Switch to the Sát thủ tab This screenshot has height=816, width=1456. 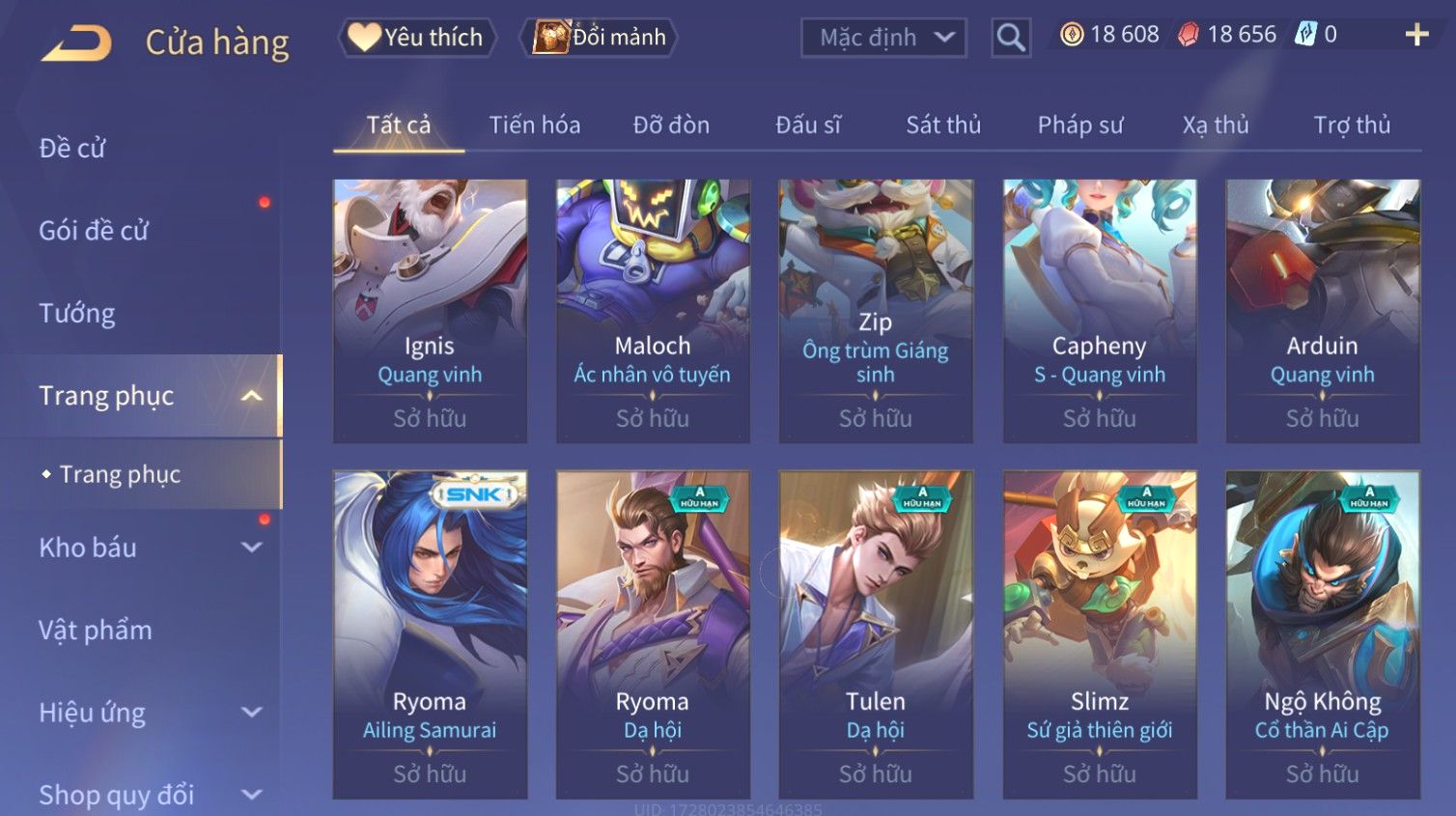click(x=943, y=125)
